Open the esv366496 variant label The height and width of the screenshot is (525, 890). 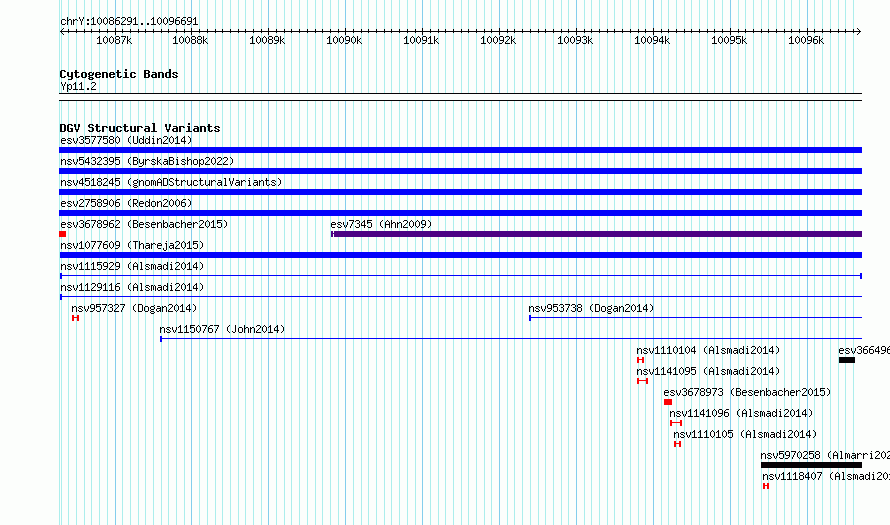click(864, 350)
